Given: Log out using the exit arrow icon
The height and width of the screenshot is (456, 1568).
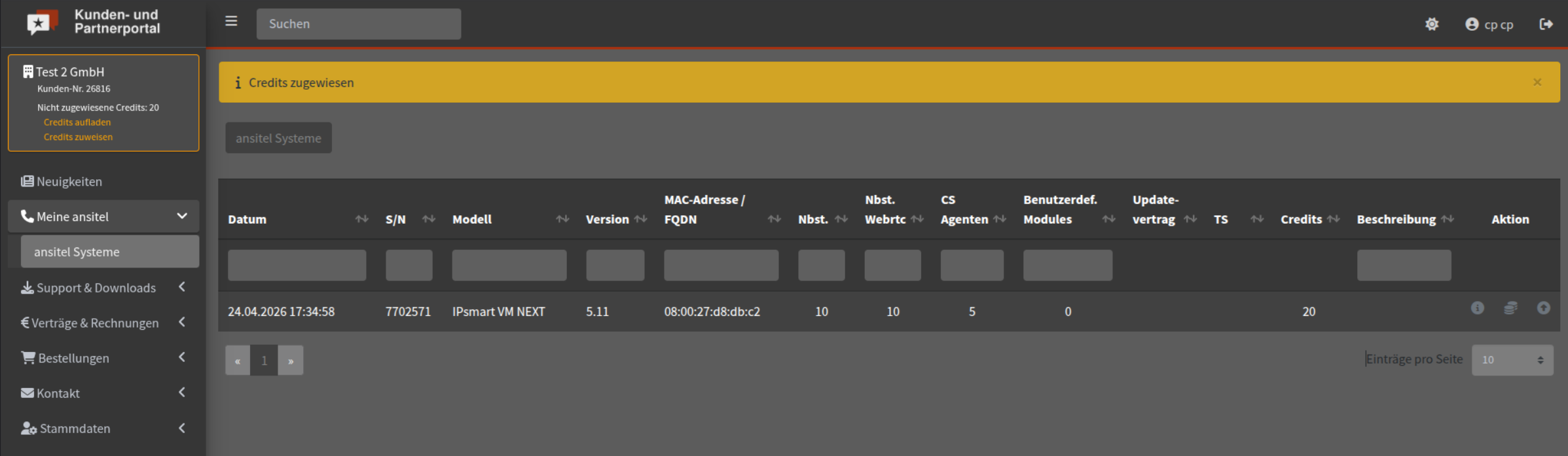Looking at the screenshot, I should click(x=1546, y=24).
